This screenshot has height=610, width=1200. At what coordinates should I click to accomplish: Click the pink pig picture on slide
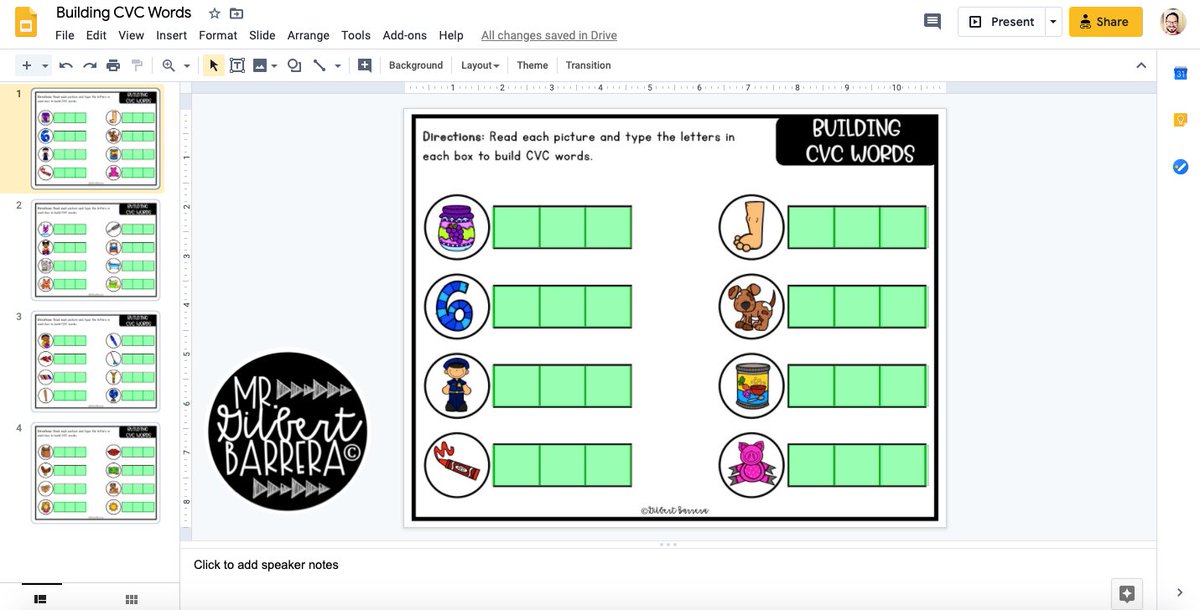(751, 466)
